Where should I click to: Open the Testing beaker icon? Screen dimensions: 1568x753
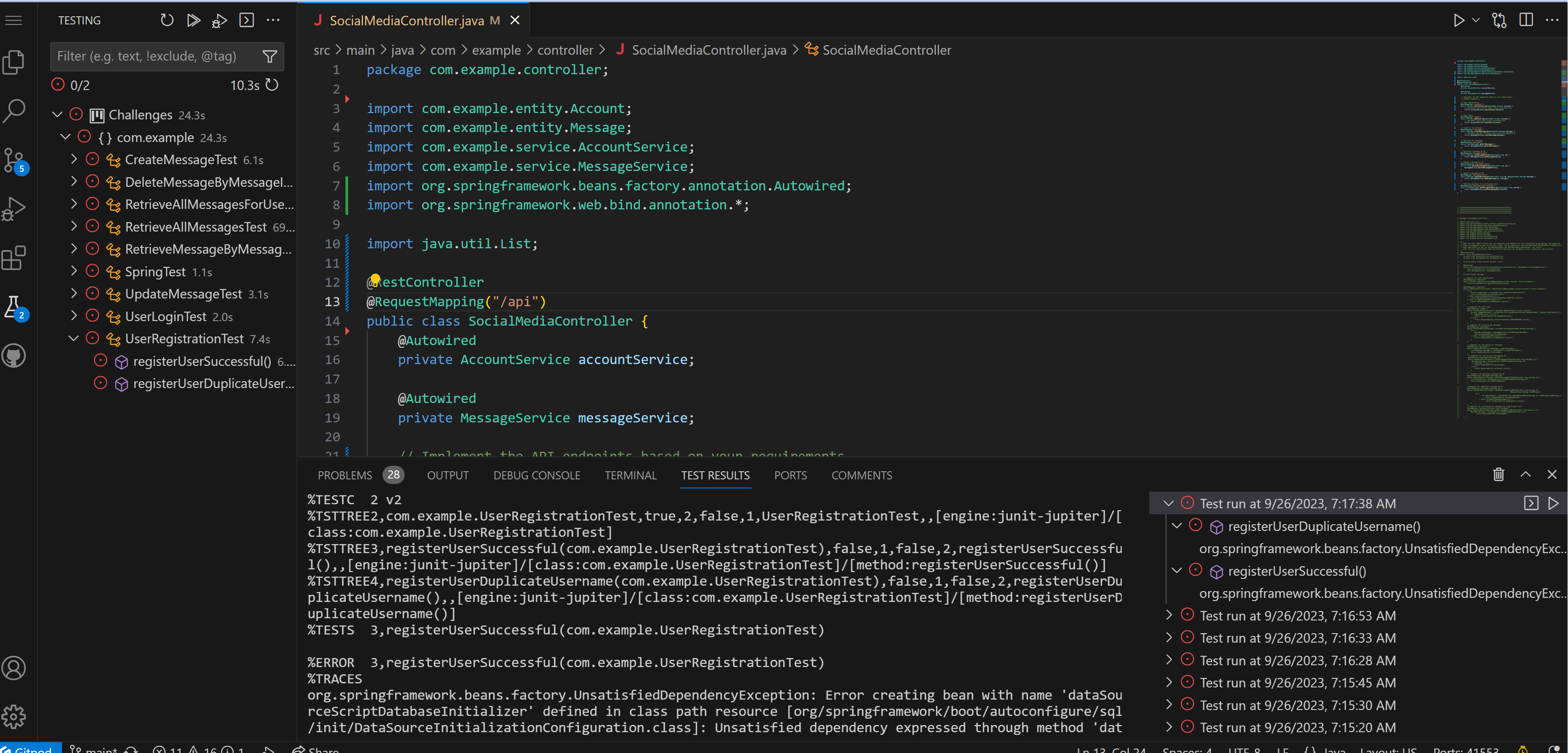pos(14,308)
